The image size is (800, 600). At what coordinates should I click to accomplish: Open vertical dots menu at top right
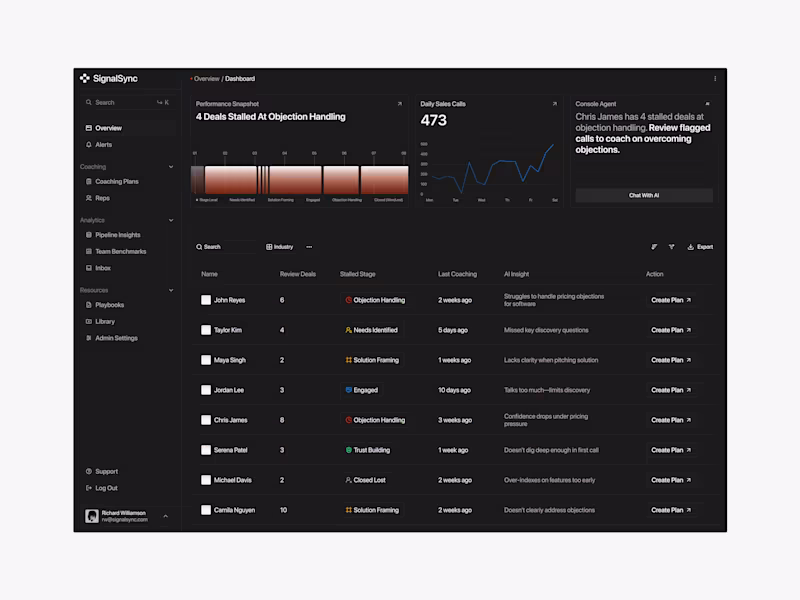[x=715, y=79]
